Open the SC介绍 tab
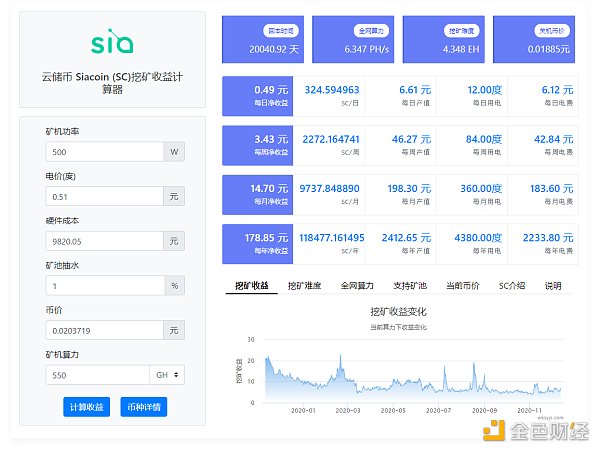Viewport: 600px width, 452px height. (x=512, y=286)
